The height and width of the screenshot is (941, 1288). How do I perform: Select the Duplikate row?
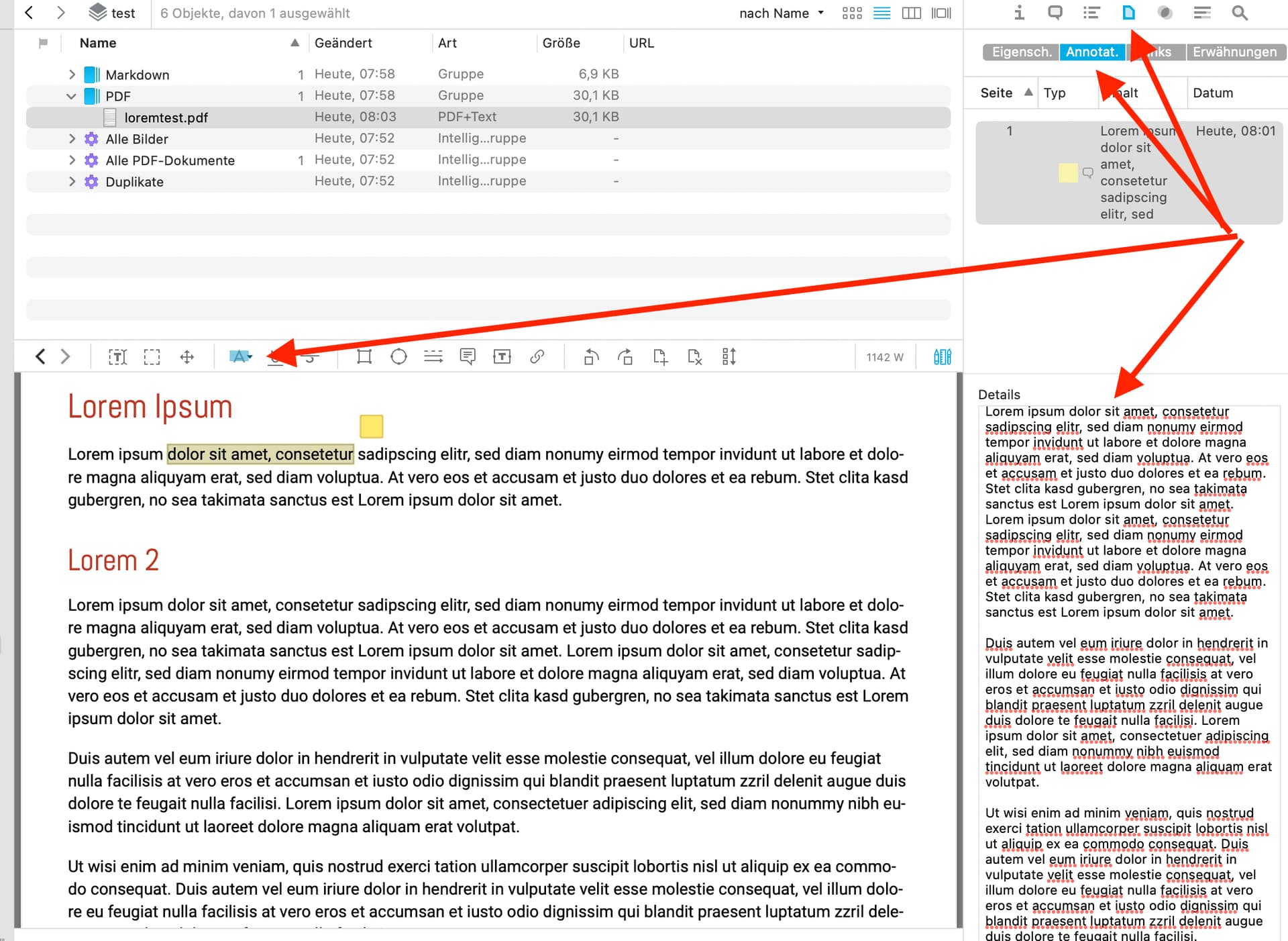click(488, 182)
